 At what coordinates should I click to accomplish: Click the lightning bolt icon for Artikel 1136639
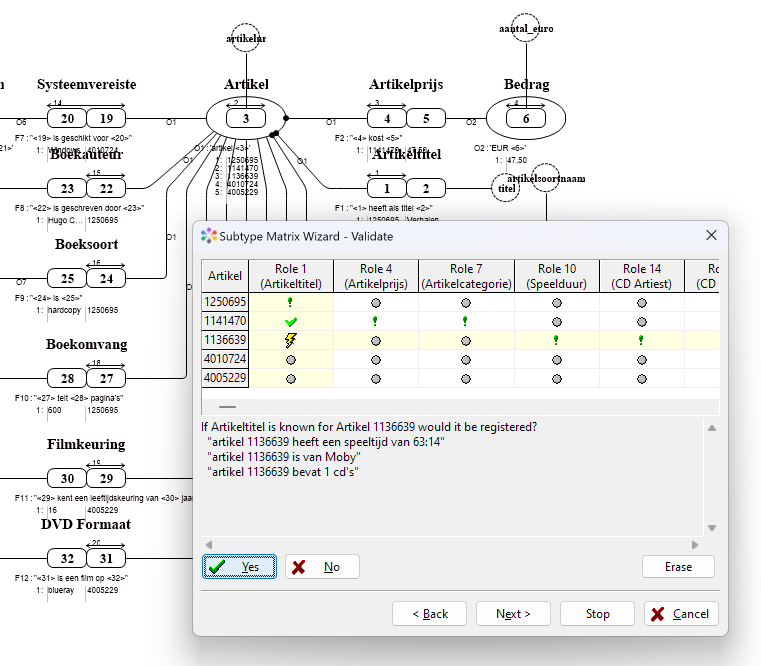pyautogui.click(x=291, y=340)
